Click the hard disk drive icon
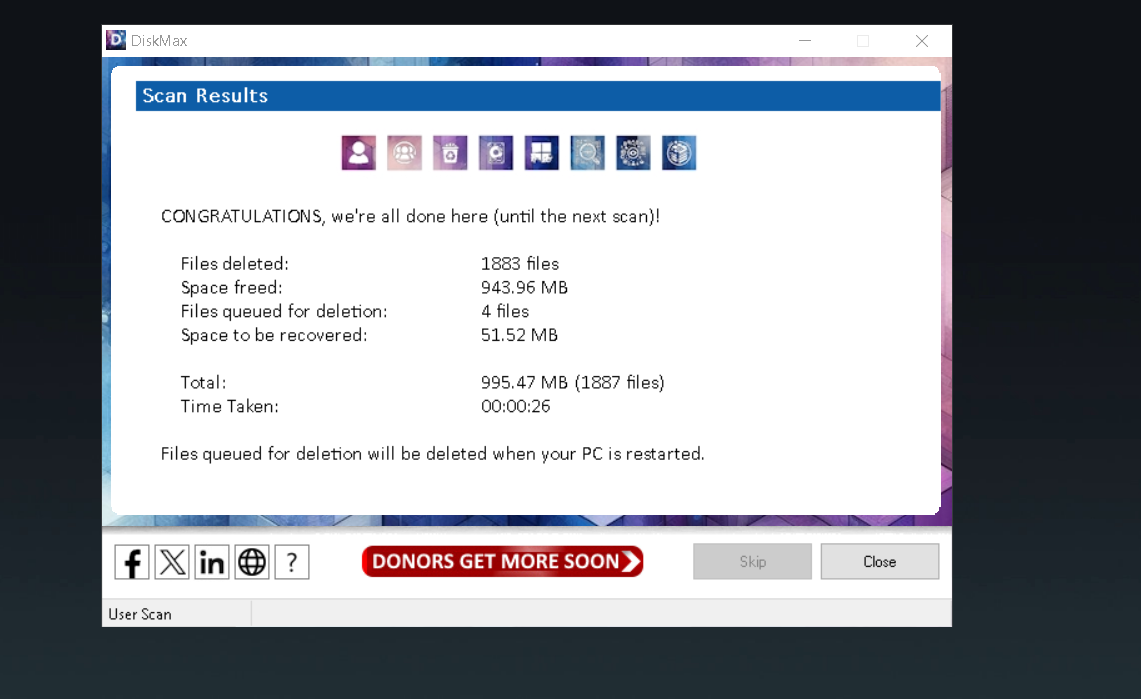The image size is (1141, 699). point(496,153)
